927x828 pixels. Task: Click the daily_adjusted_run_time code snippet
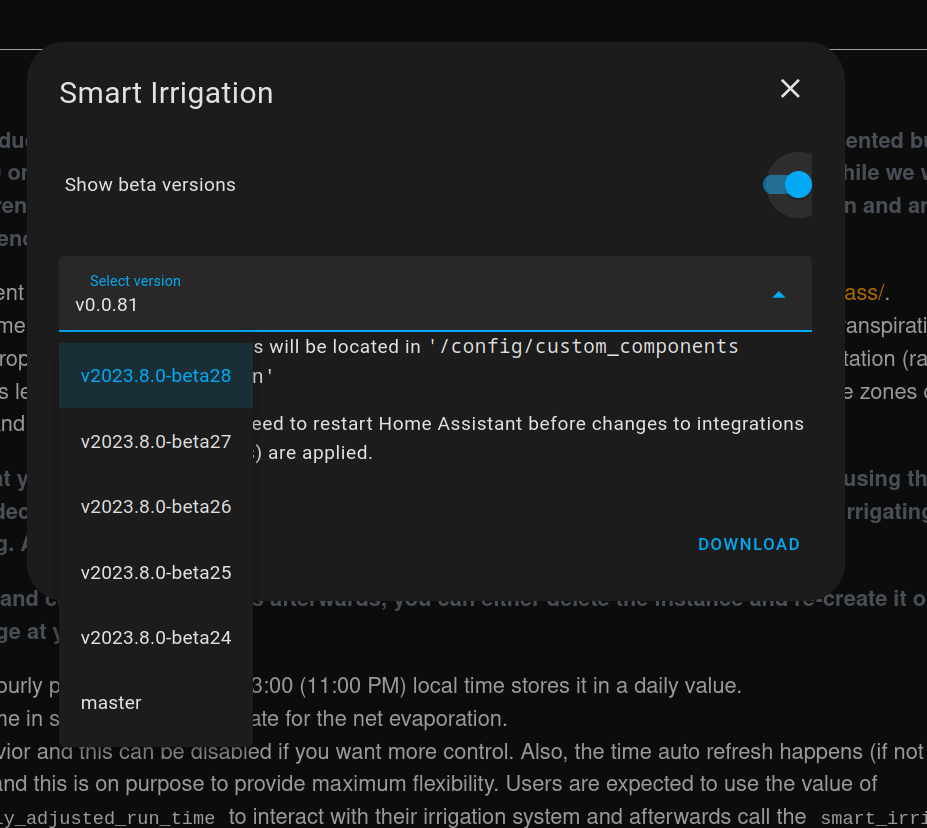coord(105,817)
